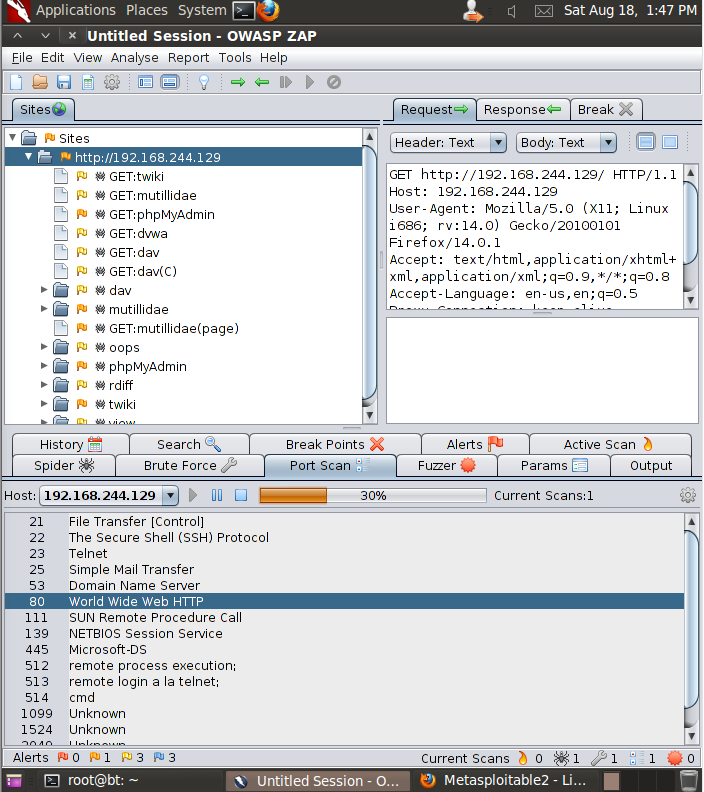Stop the port scan with the square icon
This screenshot has width=704, height=792.
(x=240, y=495)
